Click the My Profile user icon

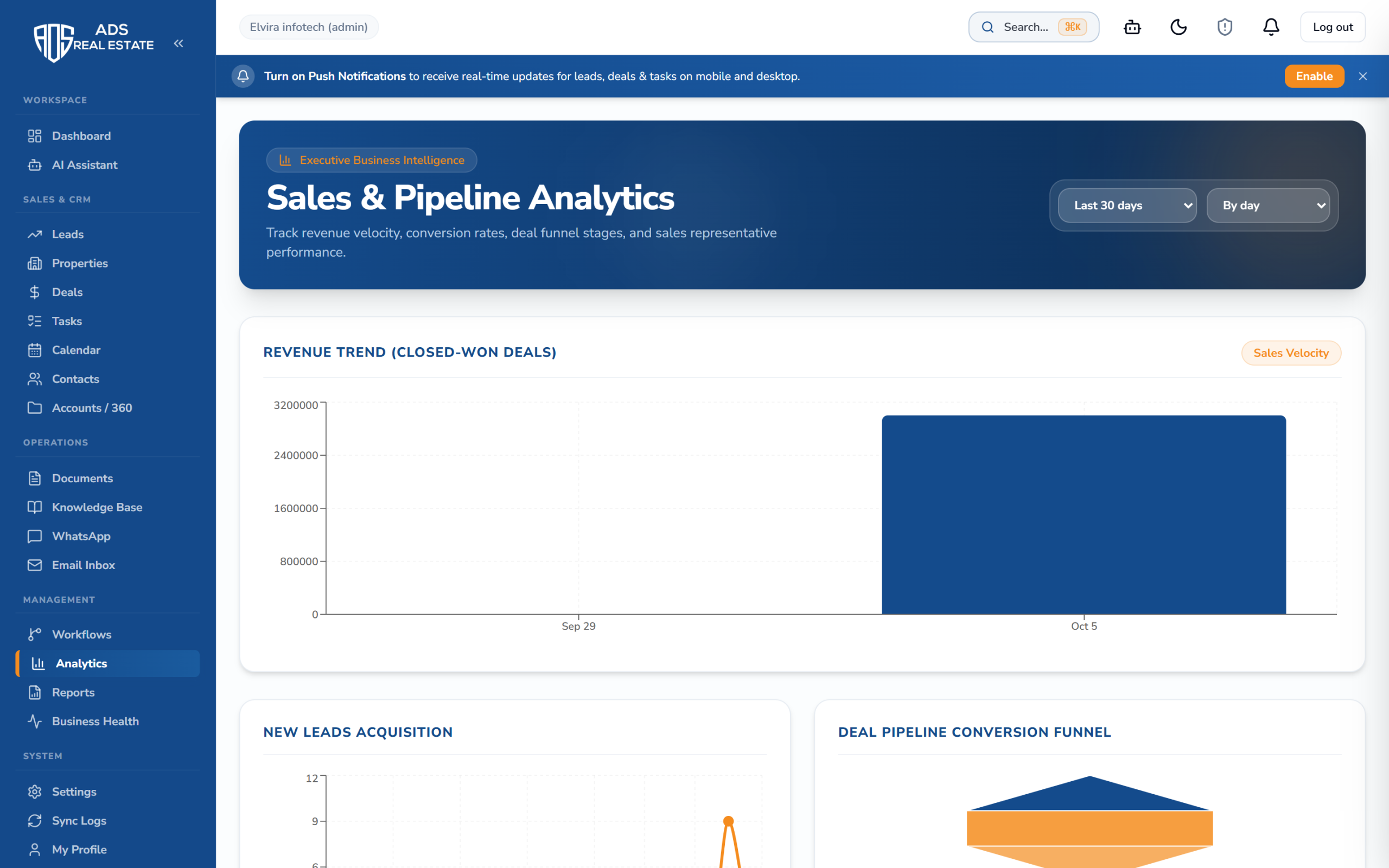(x=34, y=850)
